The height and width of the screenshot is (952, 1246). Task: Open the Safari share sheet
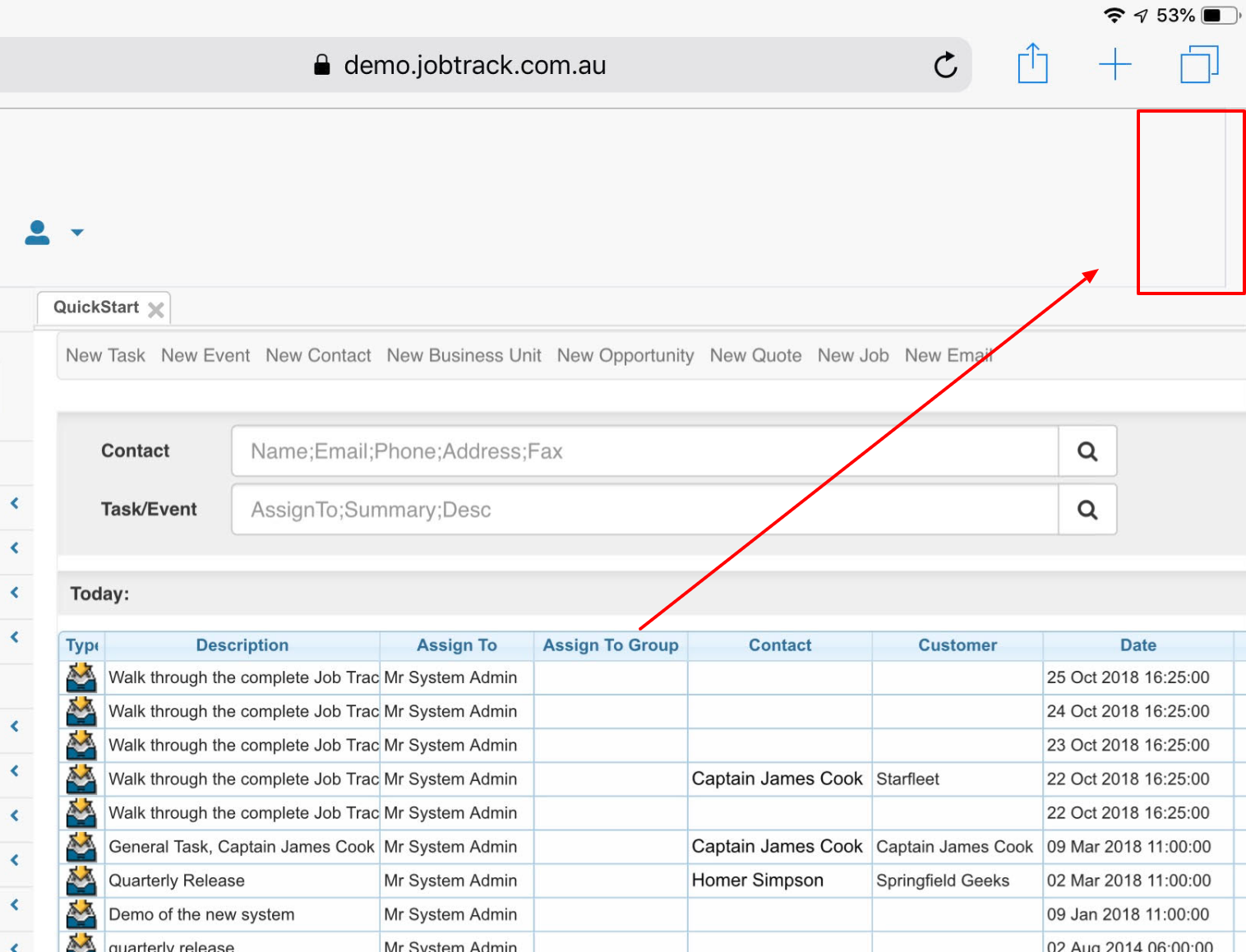(1032, 63)
